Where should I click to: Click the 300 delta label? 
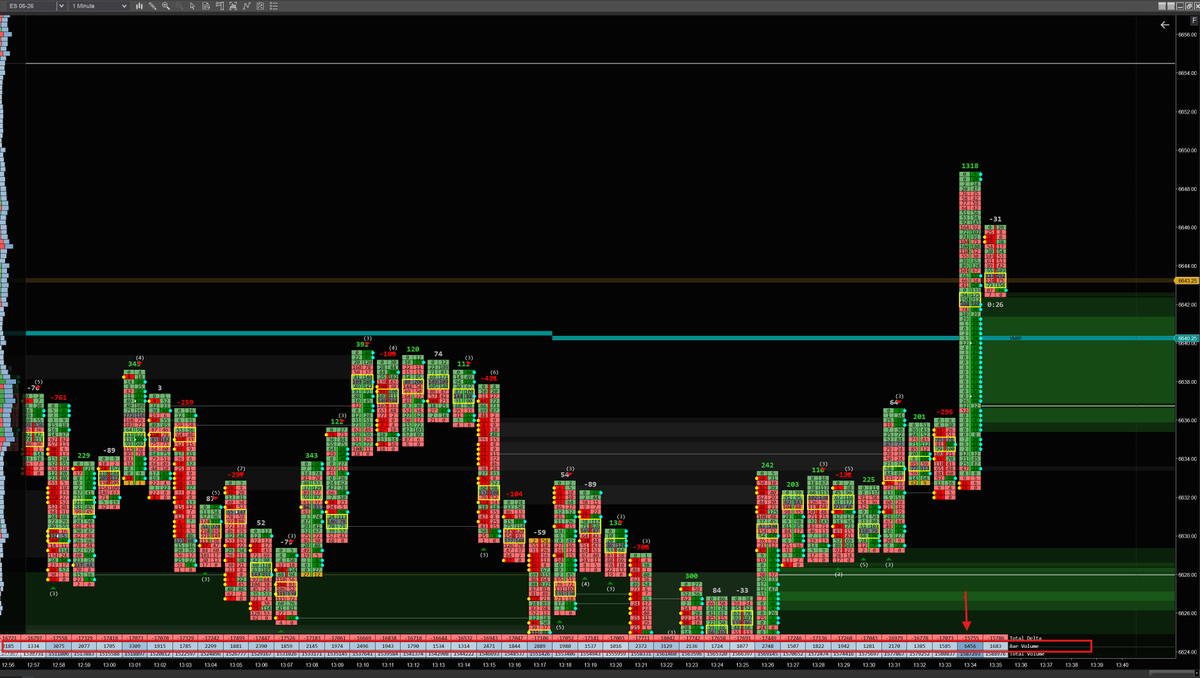tap(691, 577)
